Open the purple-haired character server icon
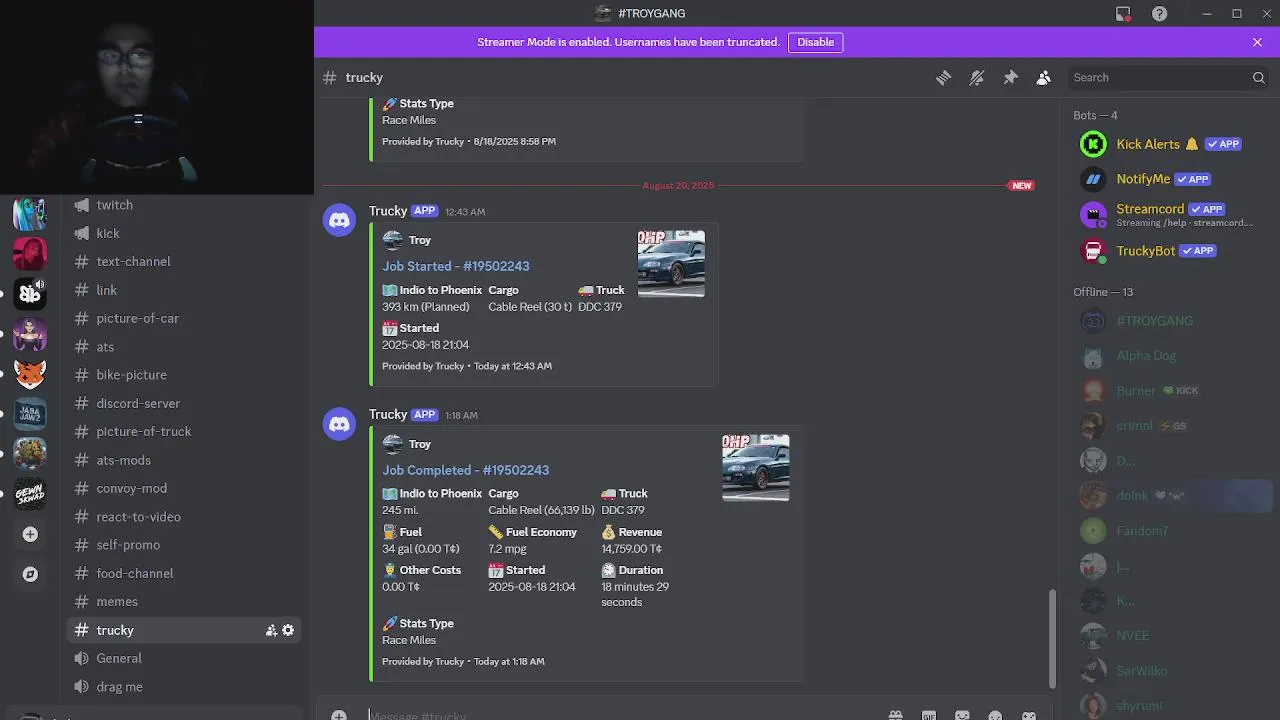 click(30, 333)
